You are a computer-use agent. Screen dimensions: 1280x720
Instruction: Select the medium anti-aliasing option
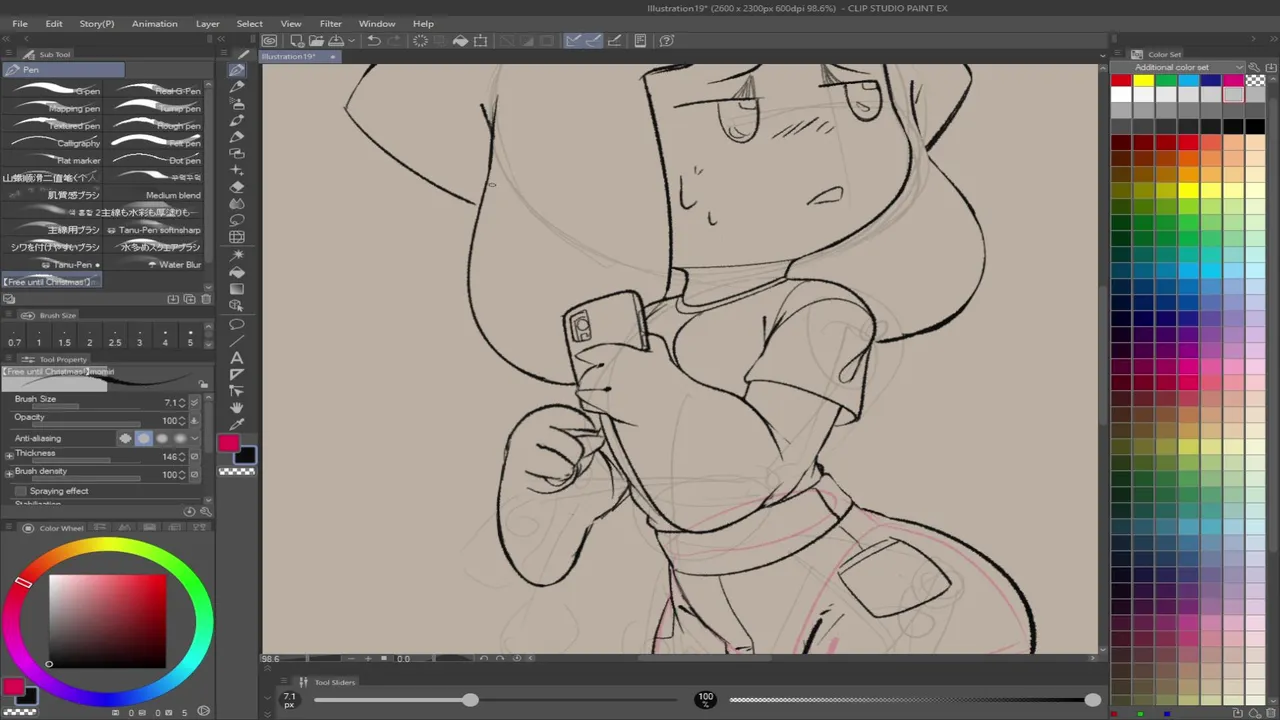click(x=162, y=438)
